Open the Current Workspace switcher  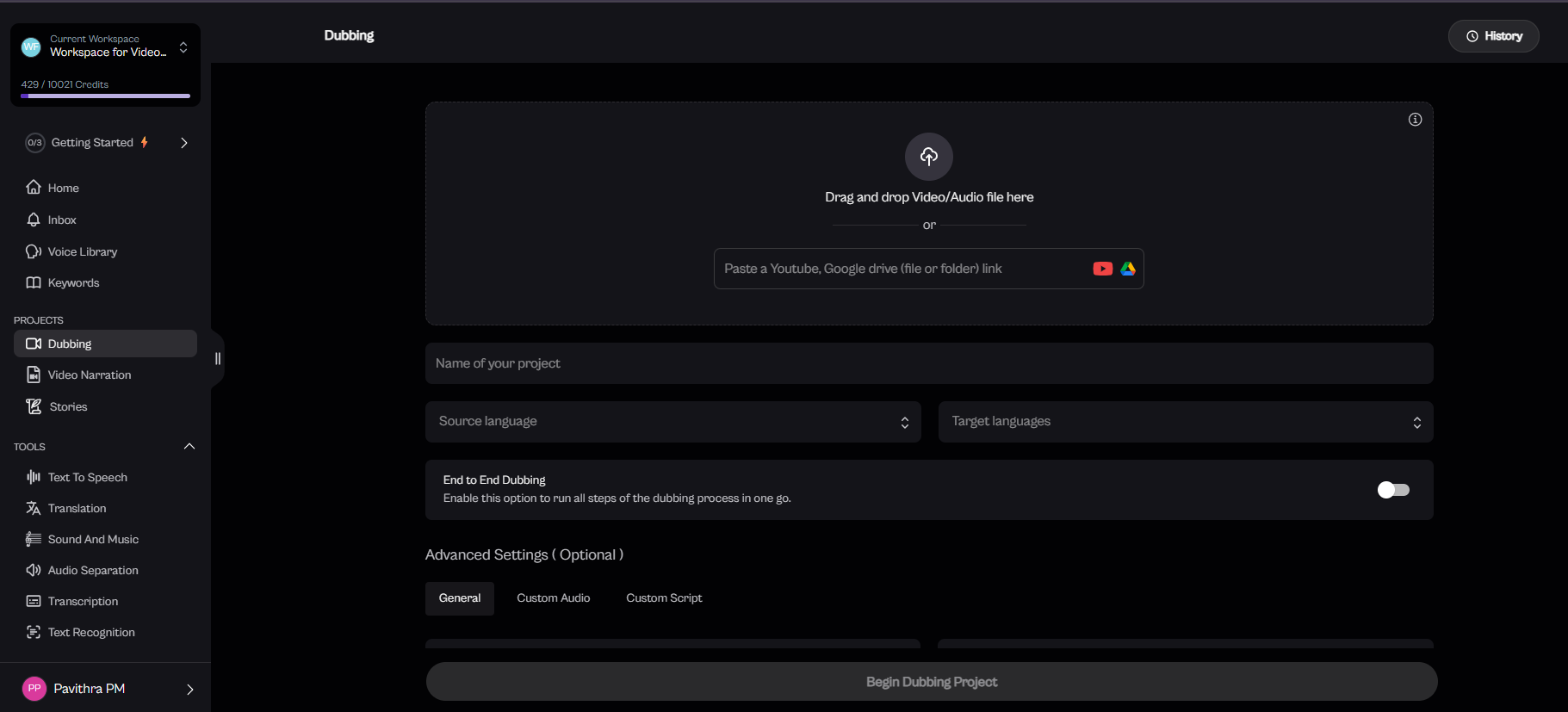pyautogui.click(x=105, y=46)
